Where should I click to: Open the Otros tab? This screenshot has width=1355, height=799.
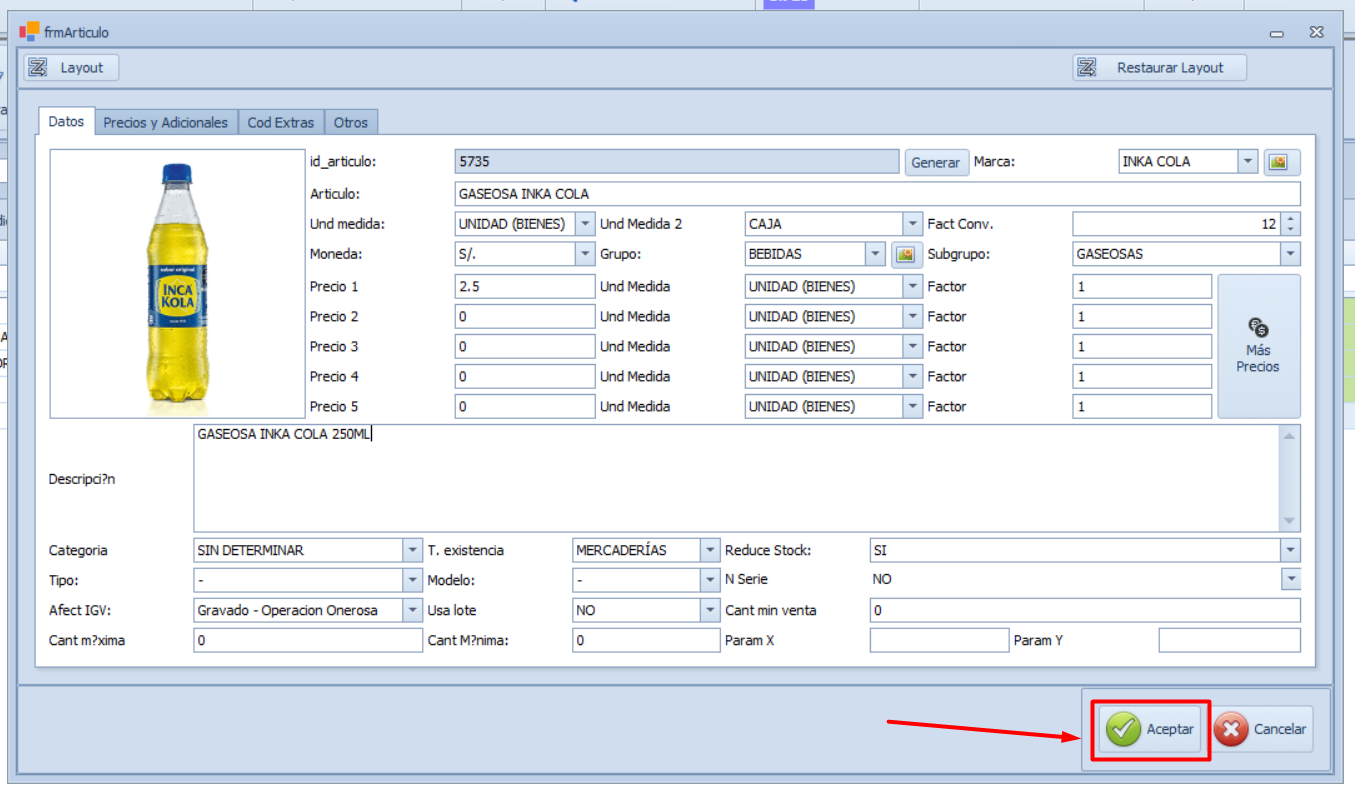(351, 122)
